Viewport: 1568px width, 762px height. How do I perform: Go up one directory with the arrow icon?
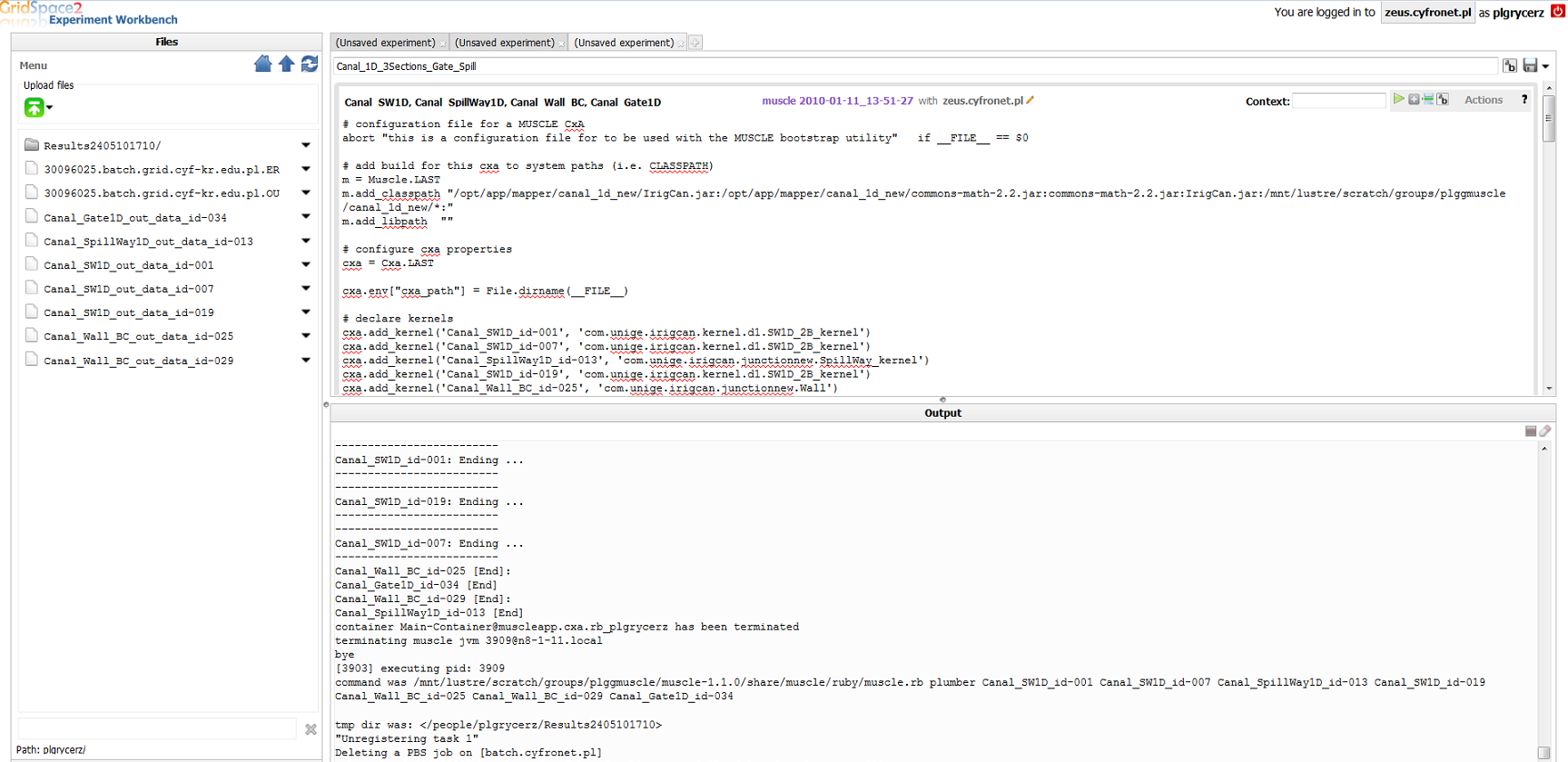coord(286,64)
